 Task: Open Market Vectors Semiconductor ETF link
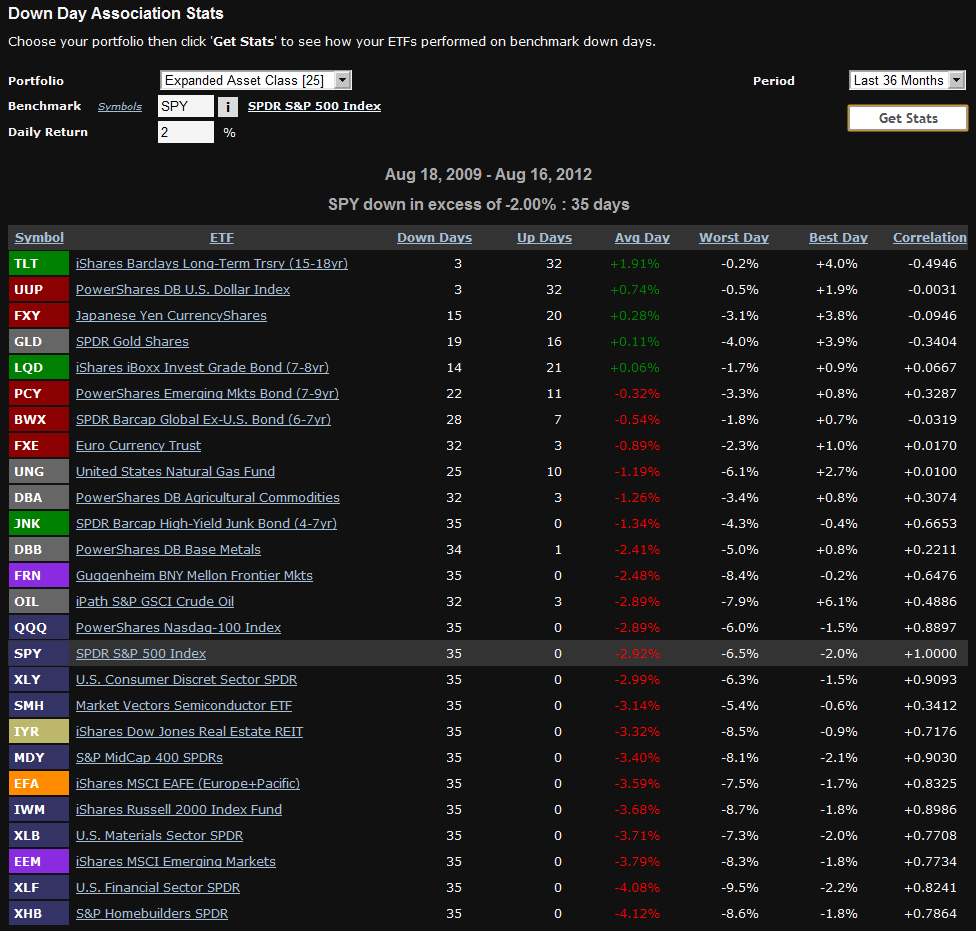click(184, 706)
